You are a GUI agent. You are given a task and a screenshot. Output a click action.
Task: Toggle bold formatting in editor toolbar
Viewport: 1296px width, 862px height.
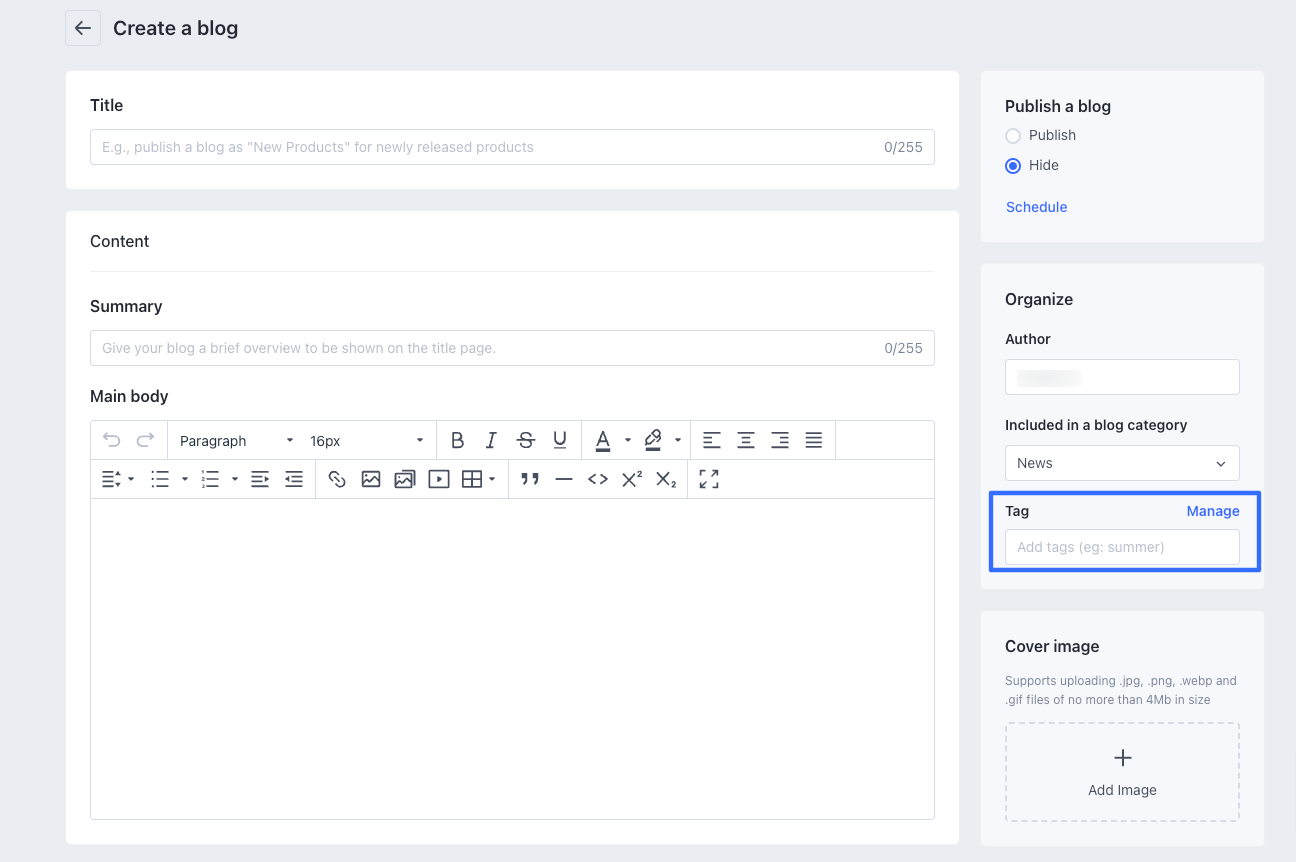tap(457, 440)
